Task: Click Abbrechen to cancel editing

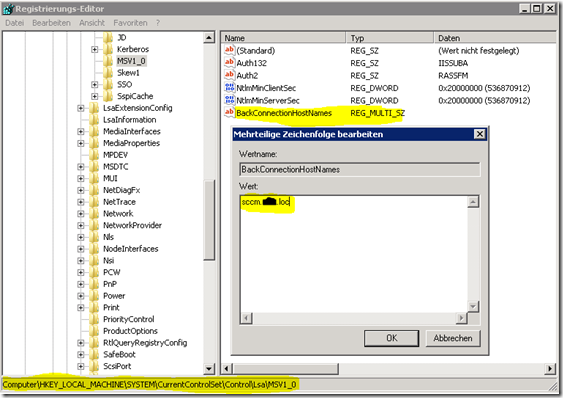Action: pyautogui.click(x=453, y=338)
